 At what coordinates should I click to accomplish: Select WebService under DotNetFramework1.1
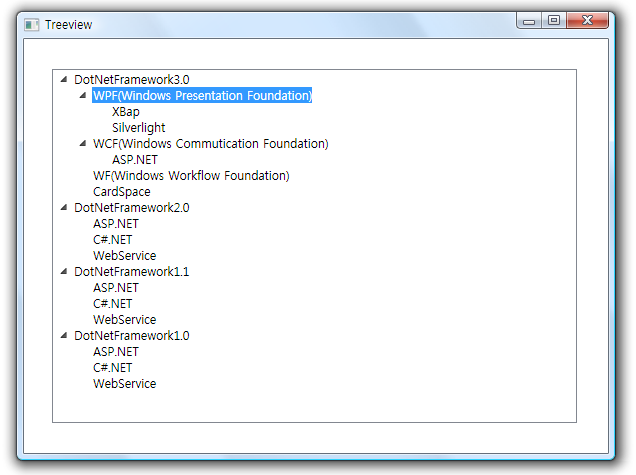[x=125, y=320]
